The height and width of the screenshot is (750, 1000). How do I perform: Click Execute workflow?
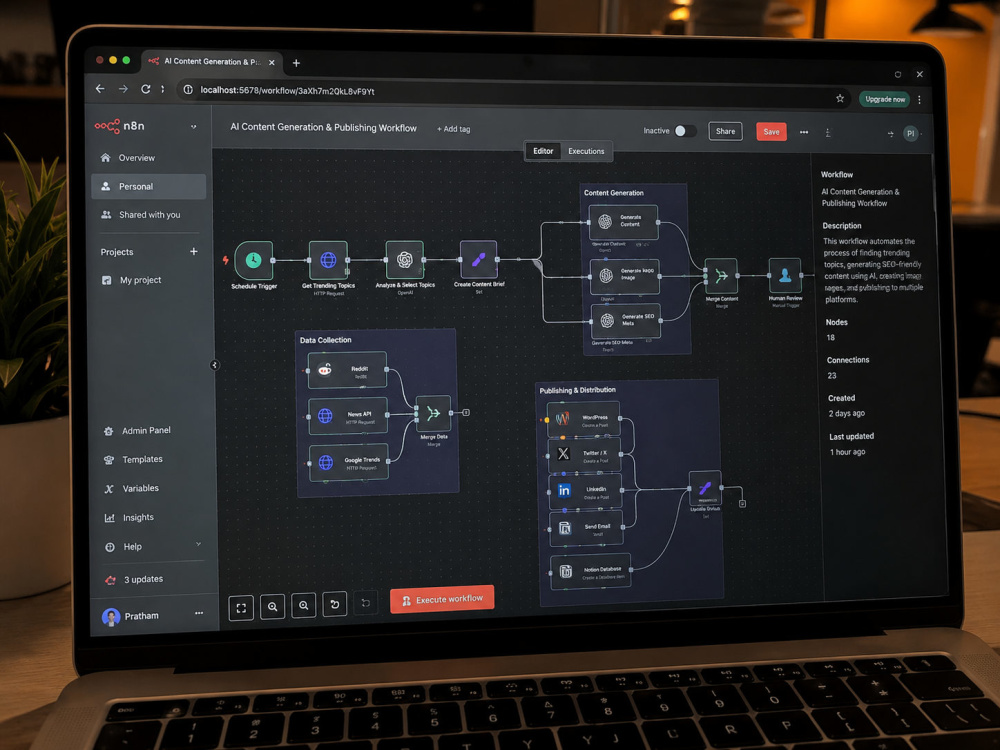click(442, 599)
